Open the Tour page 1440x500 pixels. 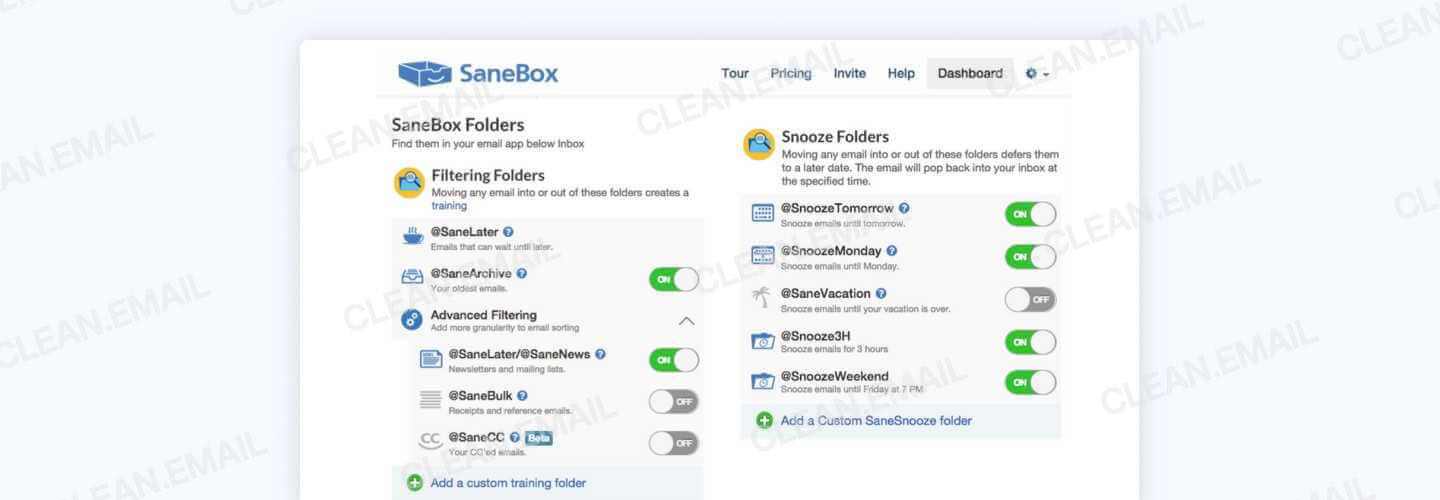pyautogui.click(x=735, y=73)
